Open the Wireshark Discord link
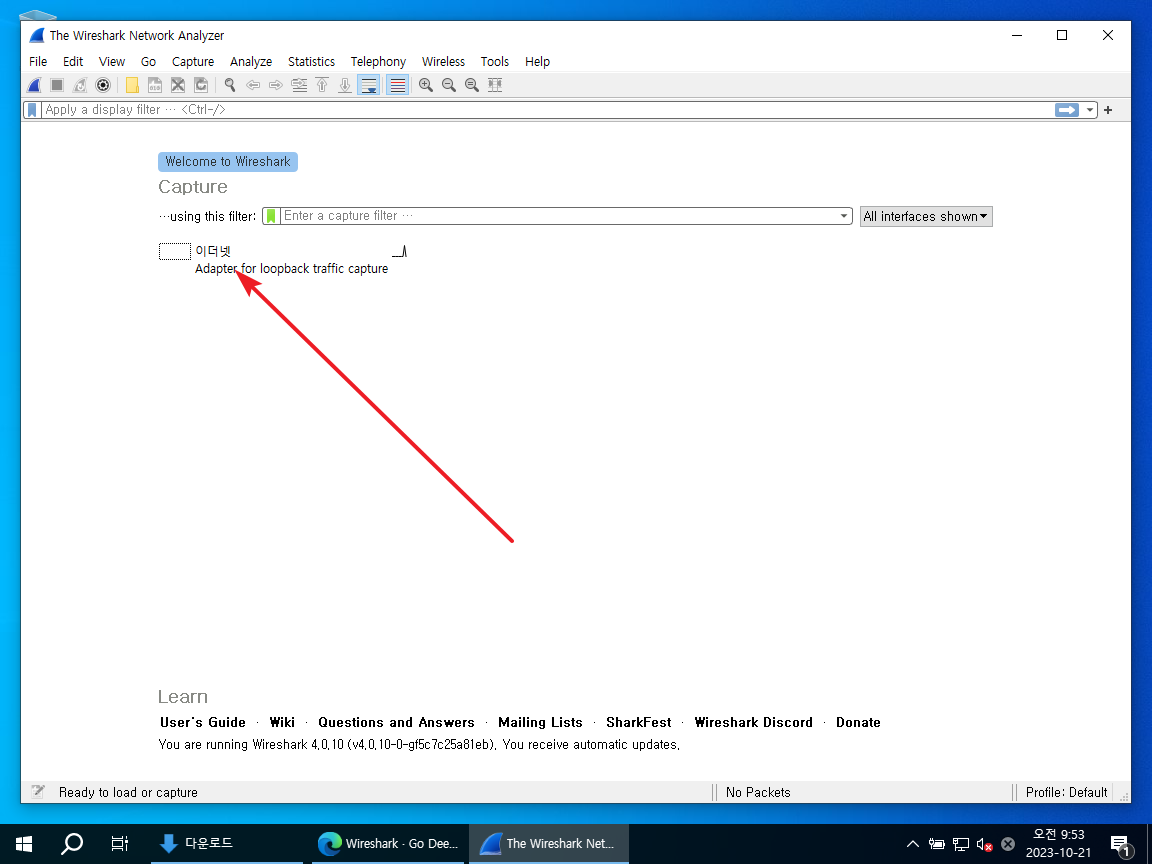 click(x=753, y=722)
